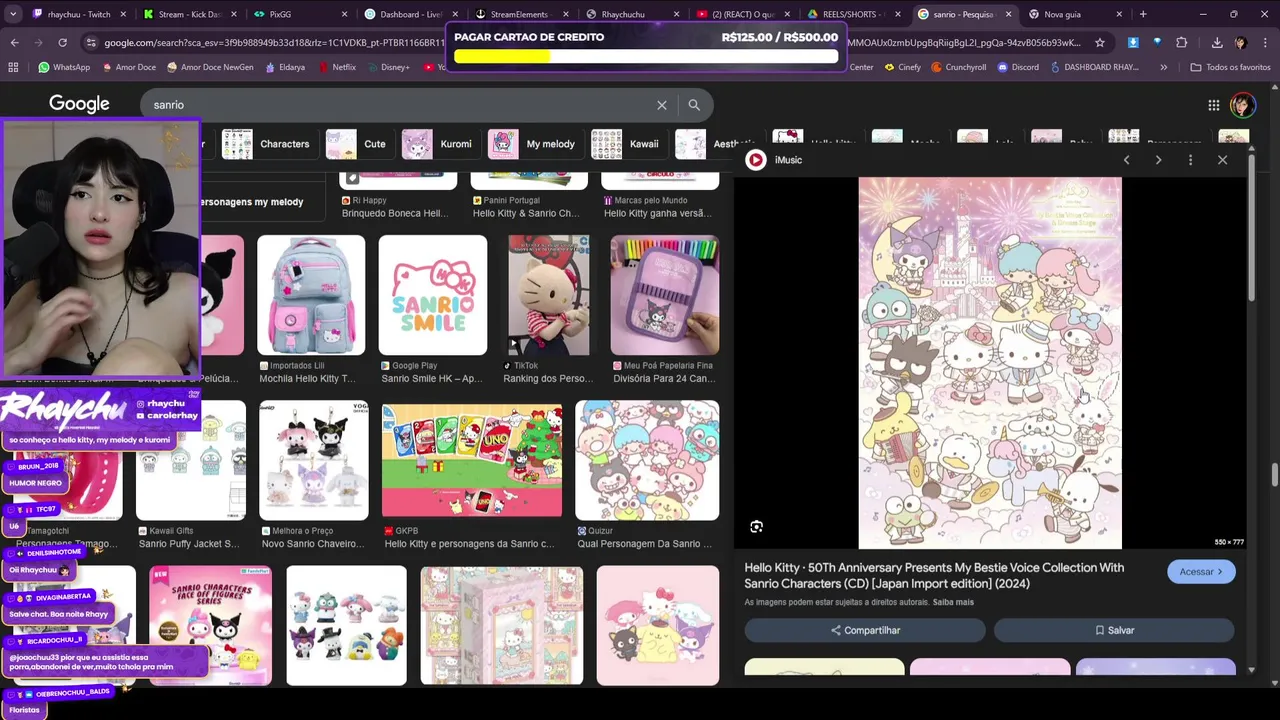Open the Discord bookmark

tap(1017, 67)
